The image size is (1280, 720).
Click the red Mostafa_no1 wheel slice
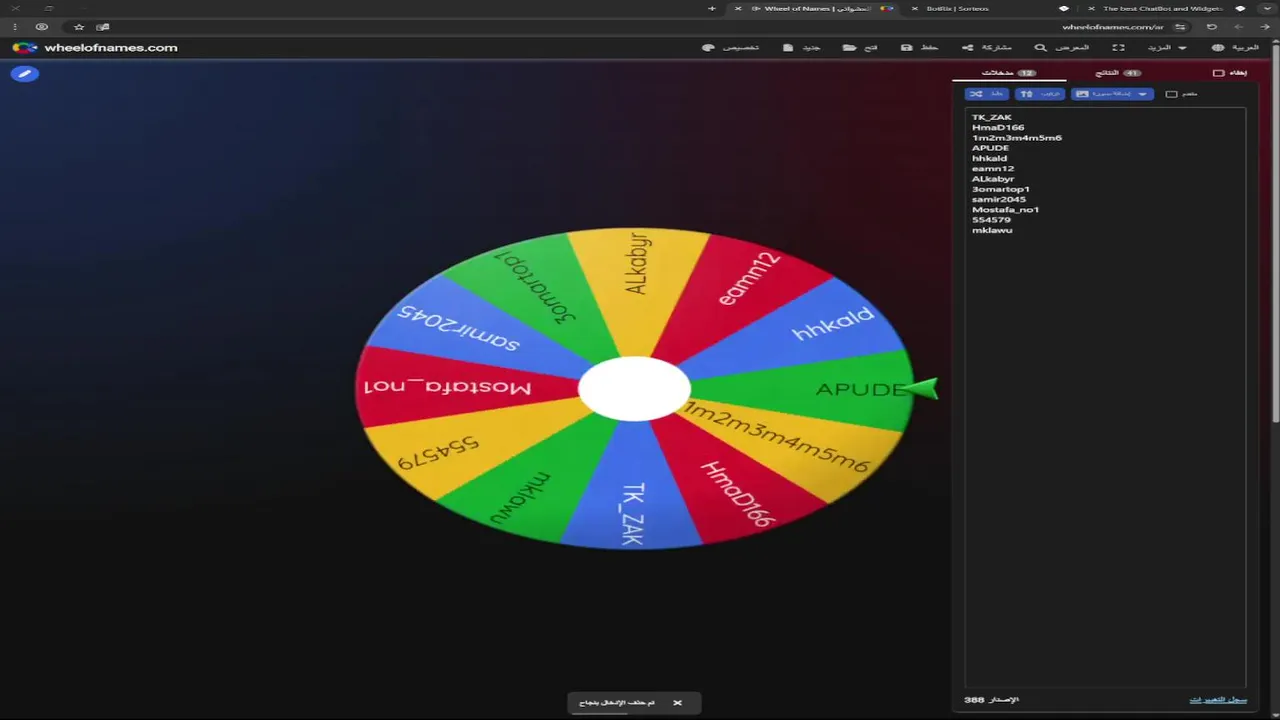coord(450,387)
